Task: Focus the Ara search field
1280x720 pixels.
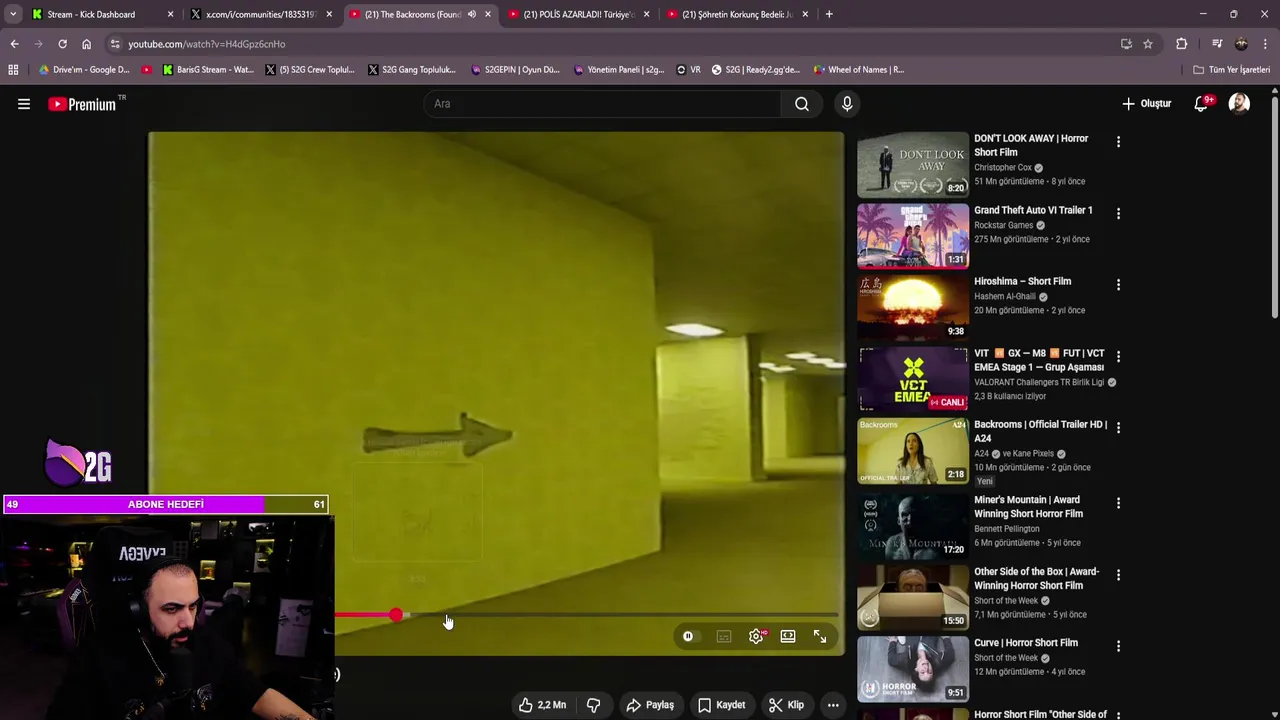Action: (x=603, y=104)
